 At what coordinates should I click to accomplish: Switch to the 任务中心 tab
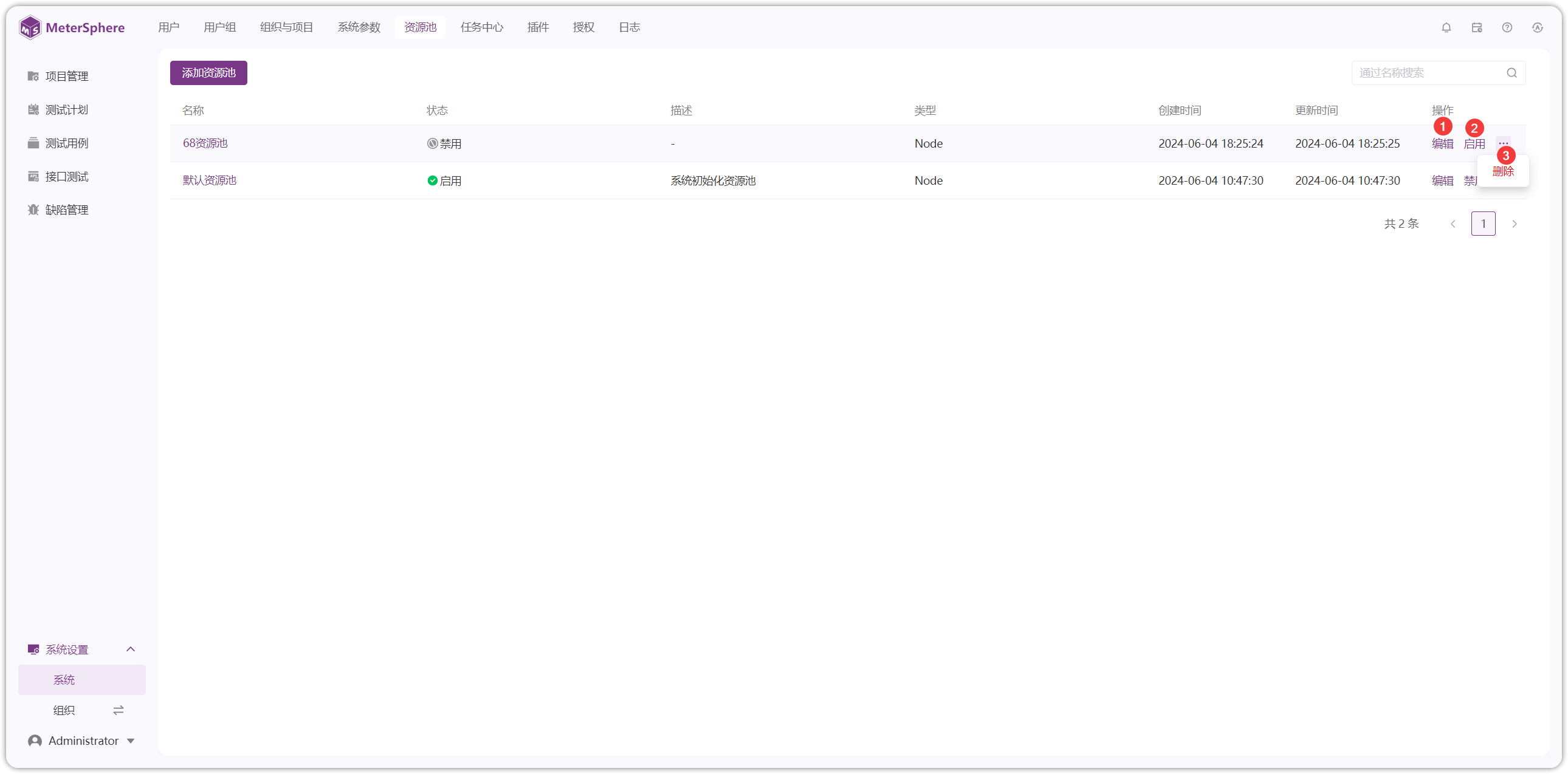coord(482,27)
